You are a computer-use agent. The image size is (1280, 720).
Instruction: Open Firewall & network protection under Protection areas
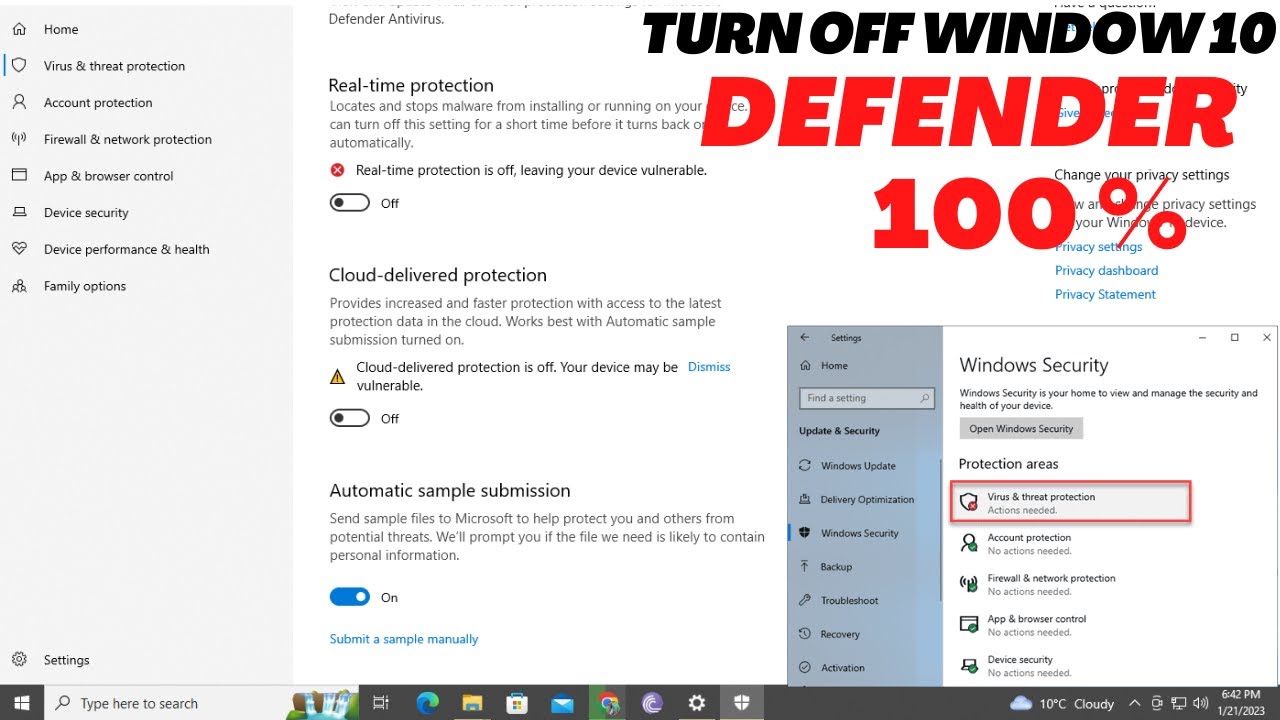[x=1037, y=585]
